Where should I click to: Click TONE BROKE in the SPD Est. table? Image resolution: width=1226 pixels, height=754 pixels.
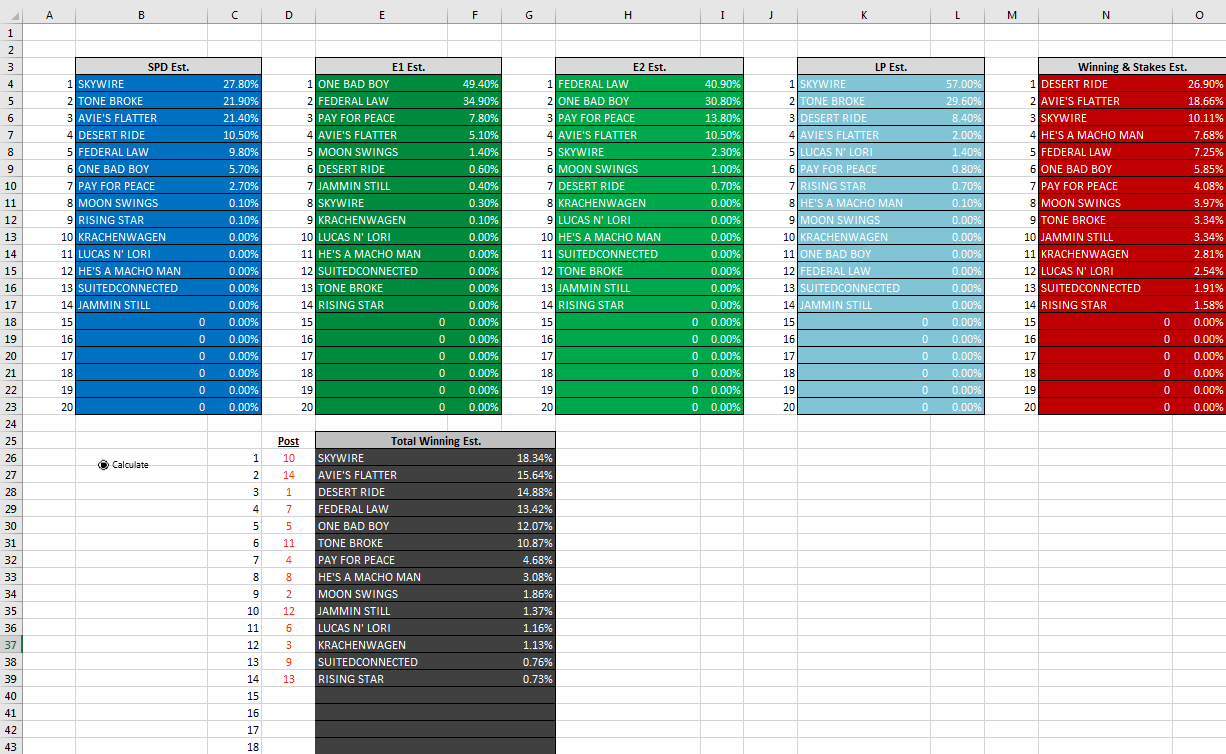(x=111, y=101)
